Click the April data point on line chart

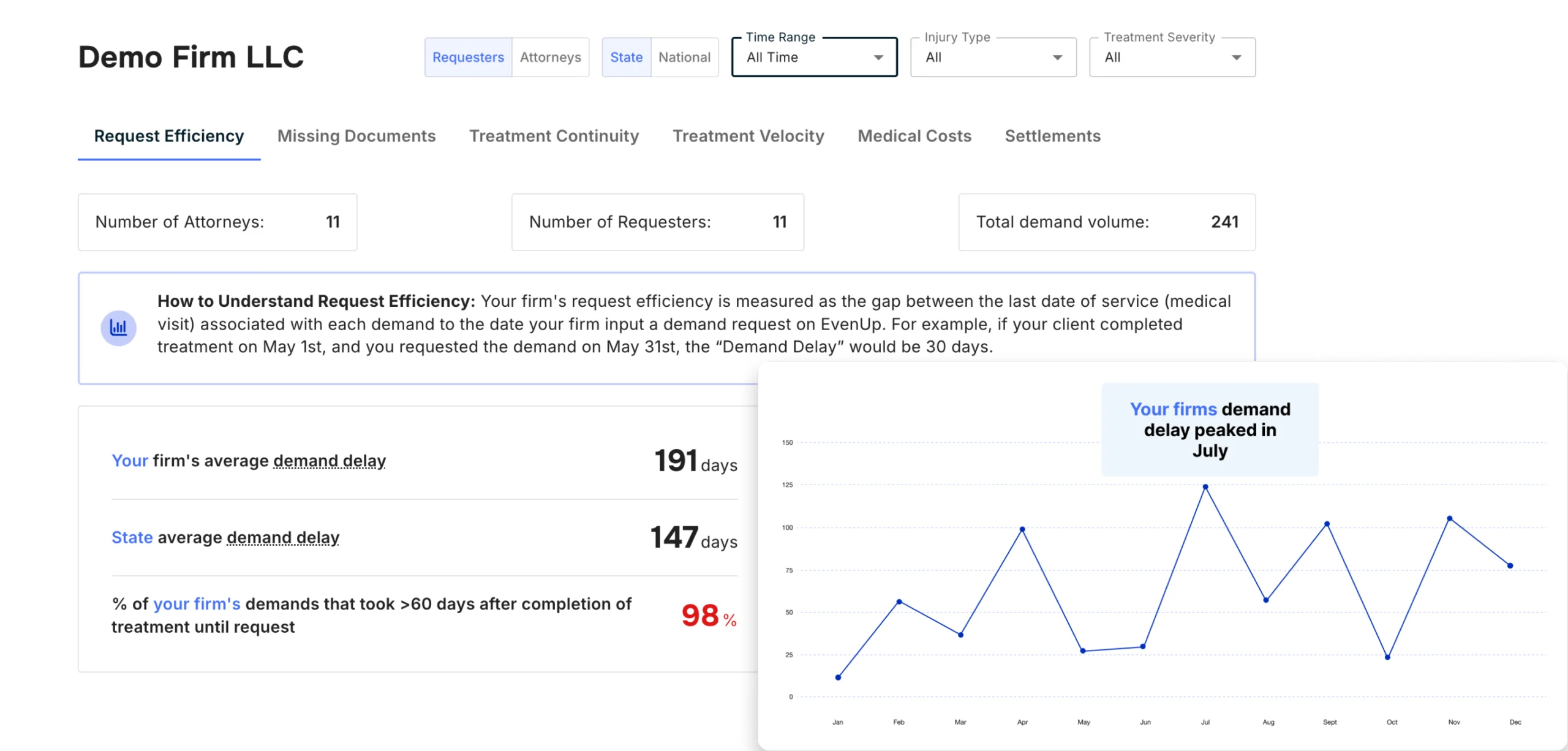tap(1022, 529)
